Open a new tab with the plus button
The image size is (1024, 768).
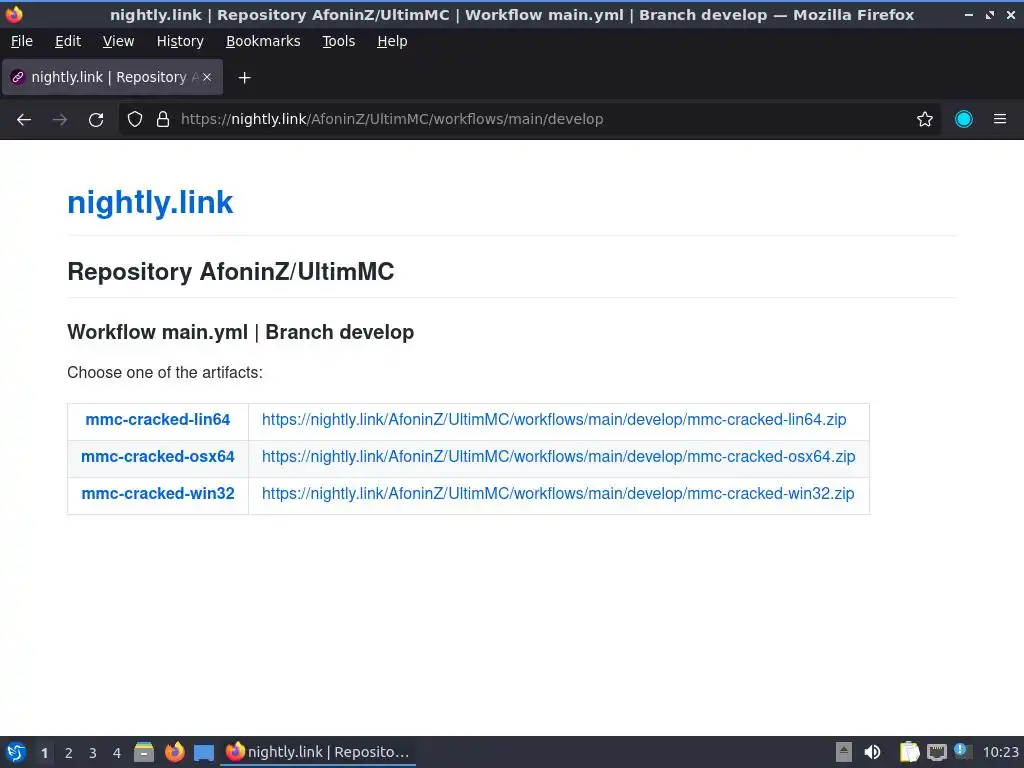click(244, 78)
